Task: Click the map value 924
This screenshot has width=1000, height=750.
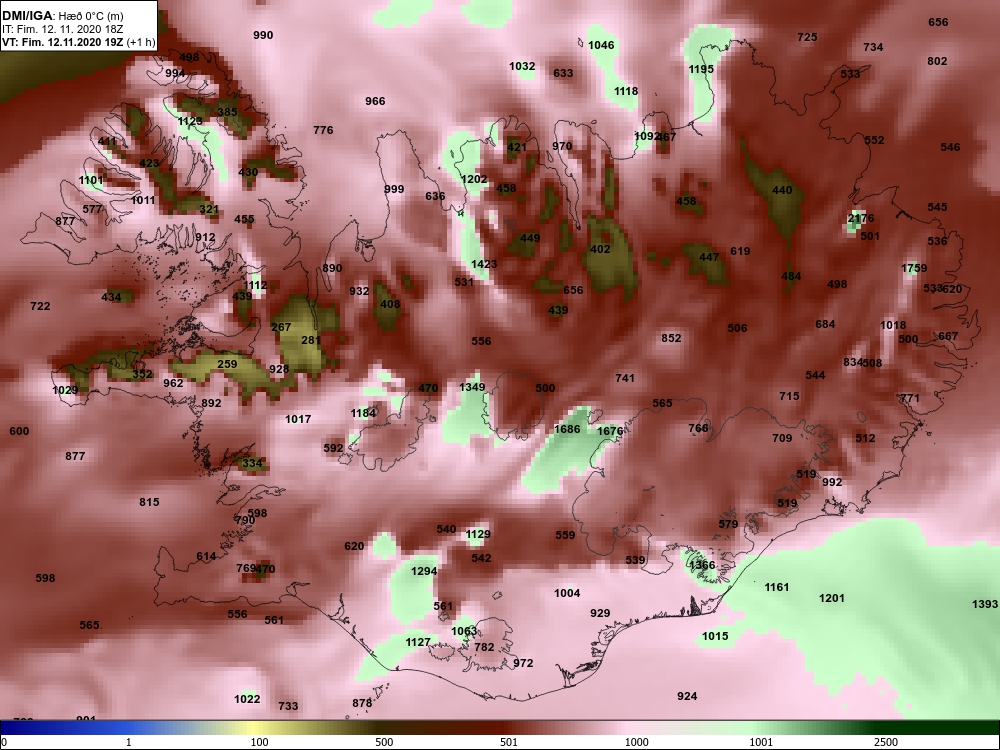Action: point(687,696)
